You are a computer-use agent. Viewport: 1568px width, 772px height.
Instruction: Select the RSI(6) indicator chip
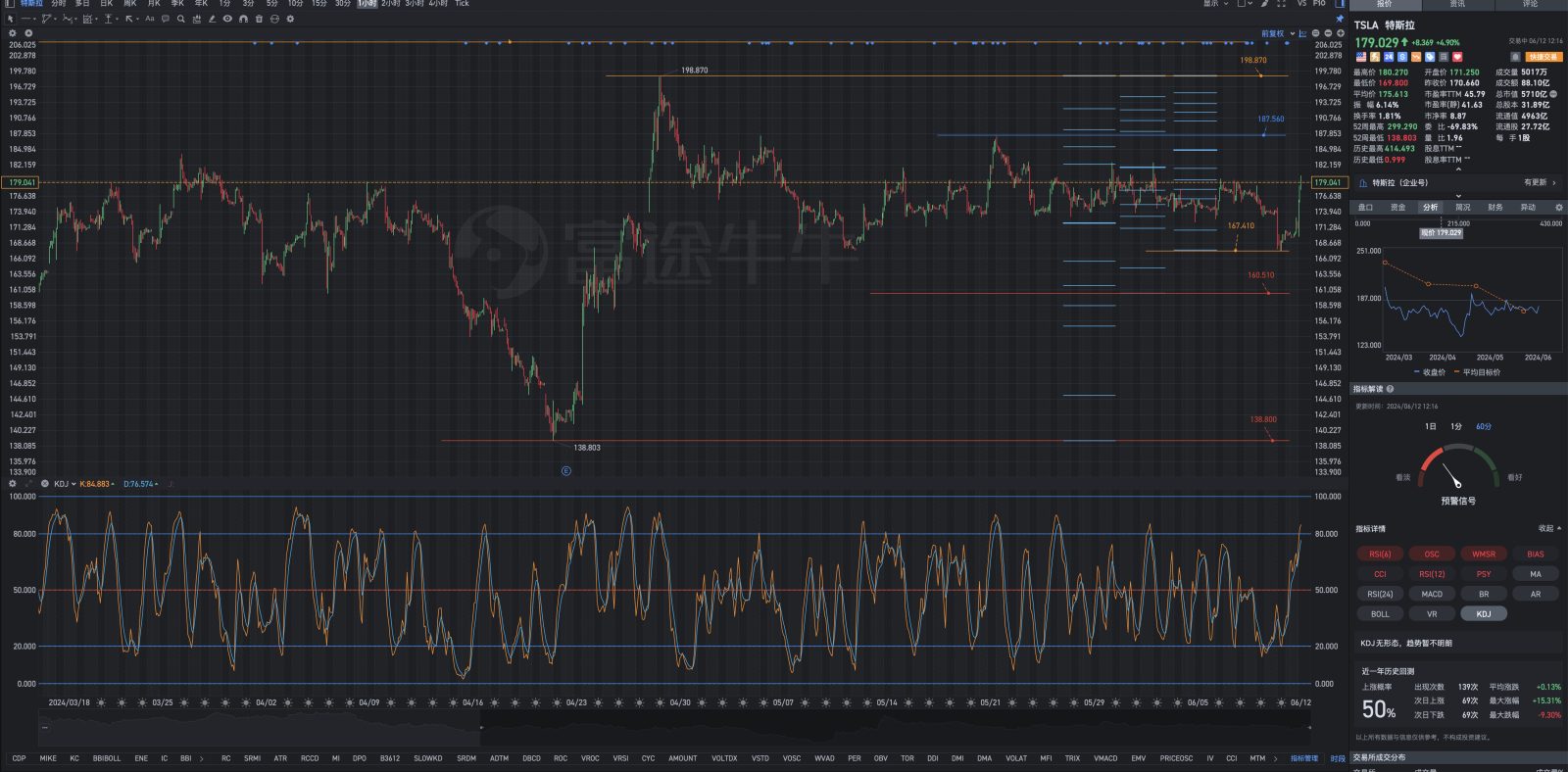click(x=1380, y=555)
